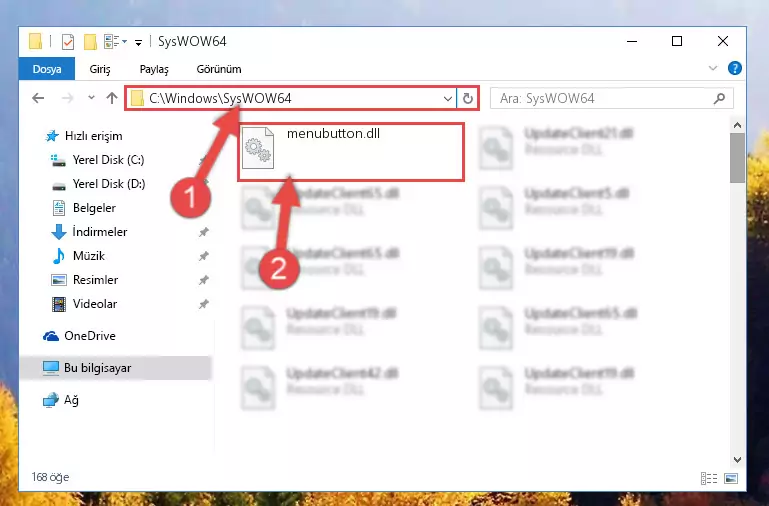Go back with the back arrow

(x=38, y=98)
